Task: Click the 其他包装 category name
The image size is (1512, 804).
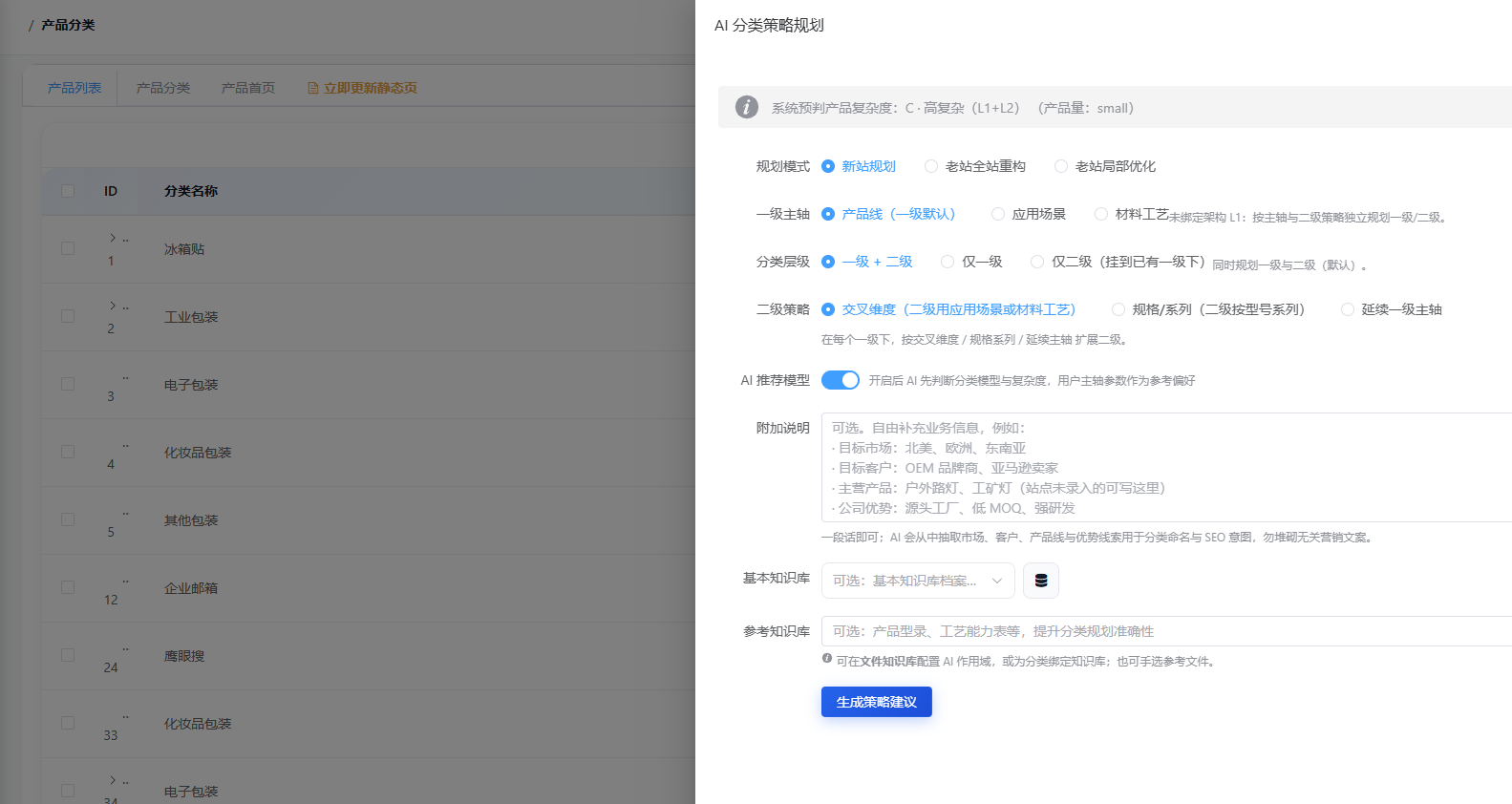Action: tap(191, 520)
